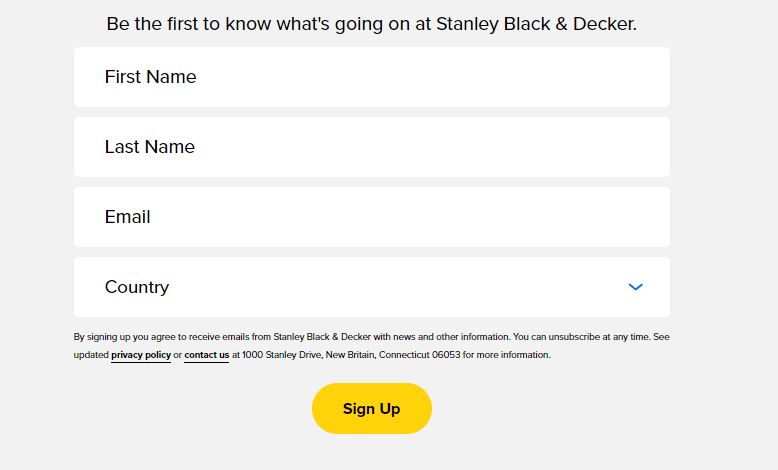Focus the First Name input field
The image size is (778, 470).
point(371,77)
